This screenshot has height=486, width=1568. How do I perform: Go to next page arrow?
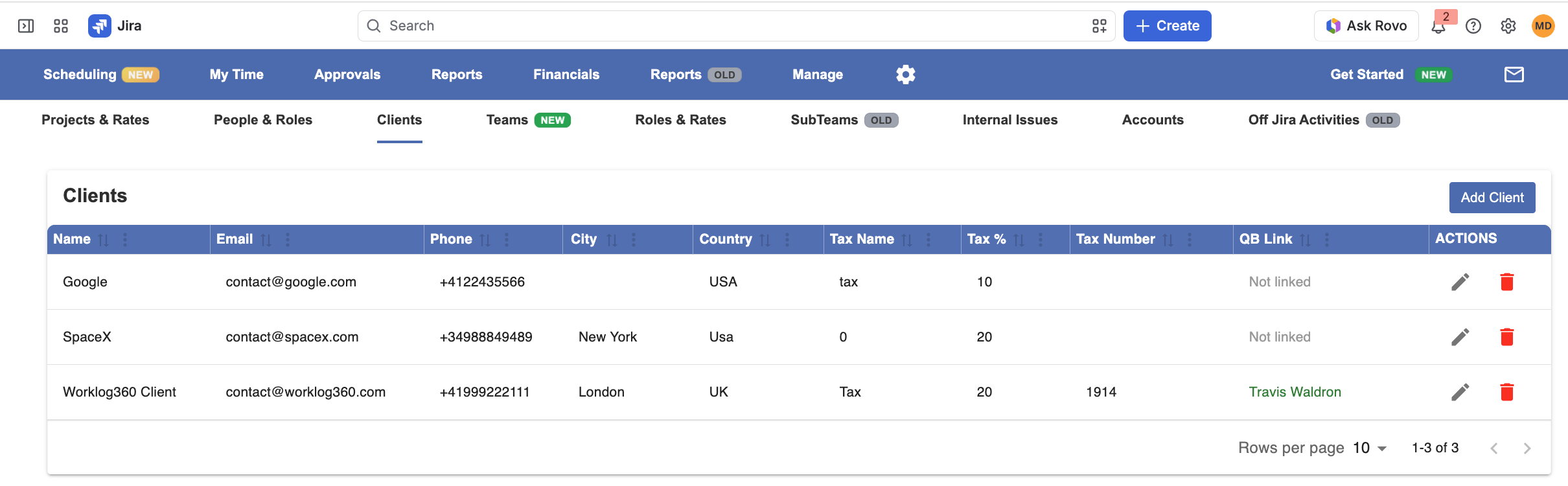[x=1527, y=448]
